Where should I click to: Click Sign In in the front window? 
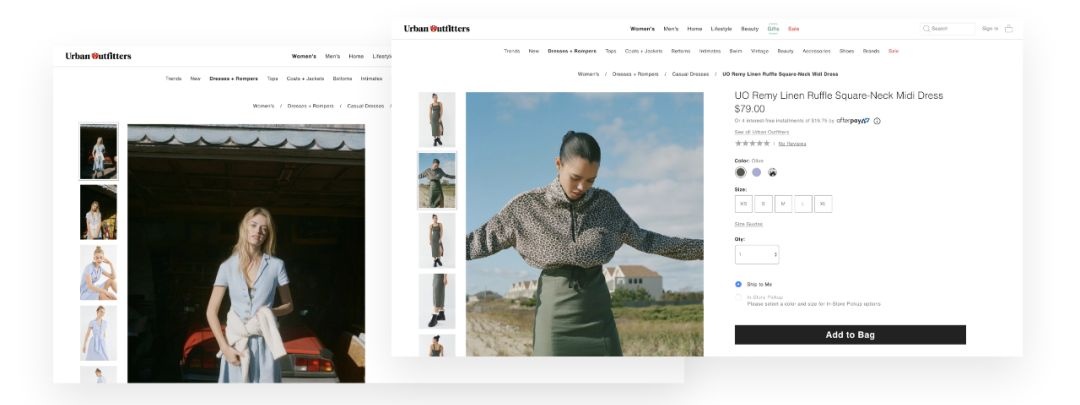pos(990,28)
